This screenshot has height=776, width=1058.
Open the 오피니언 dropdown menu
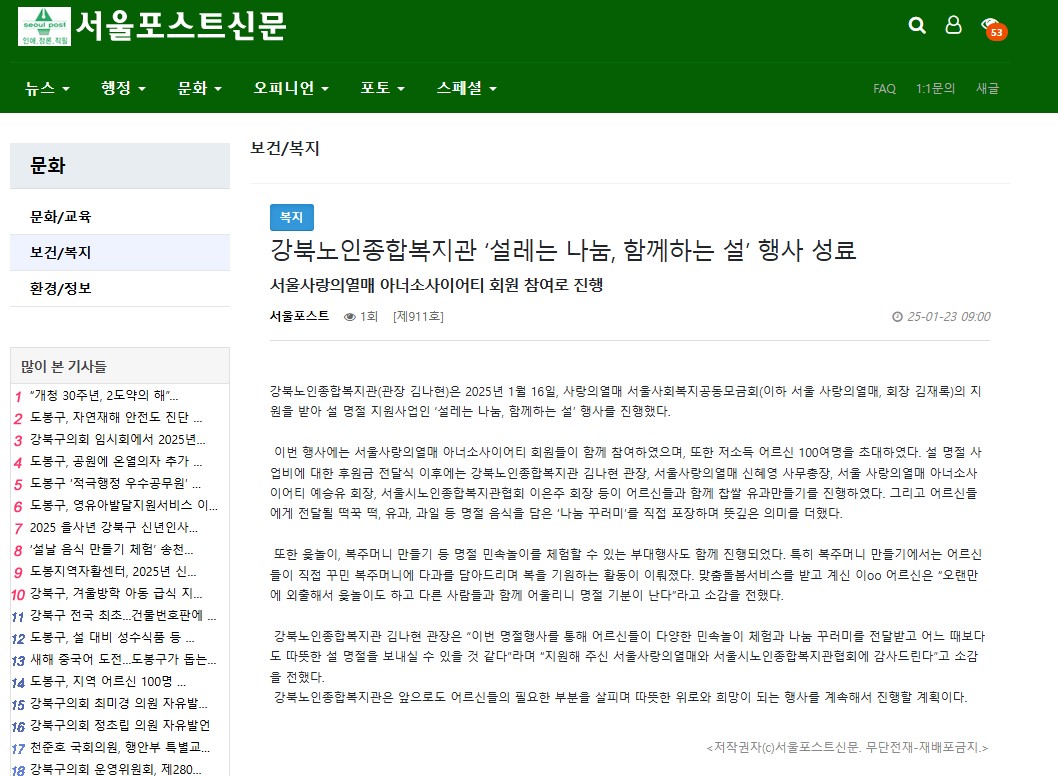point(291,88)
